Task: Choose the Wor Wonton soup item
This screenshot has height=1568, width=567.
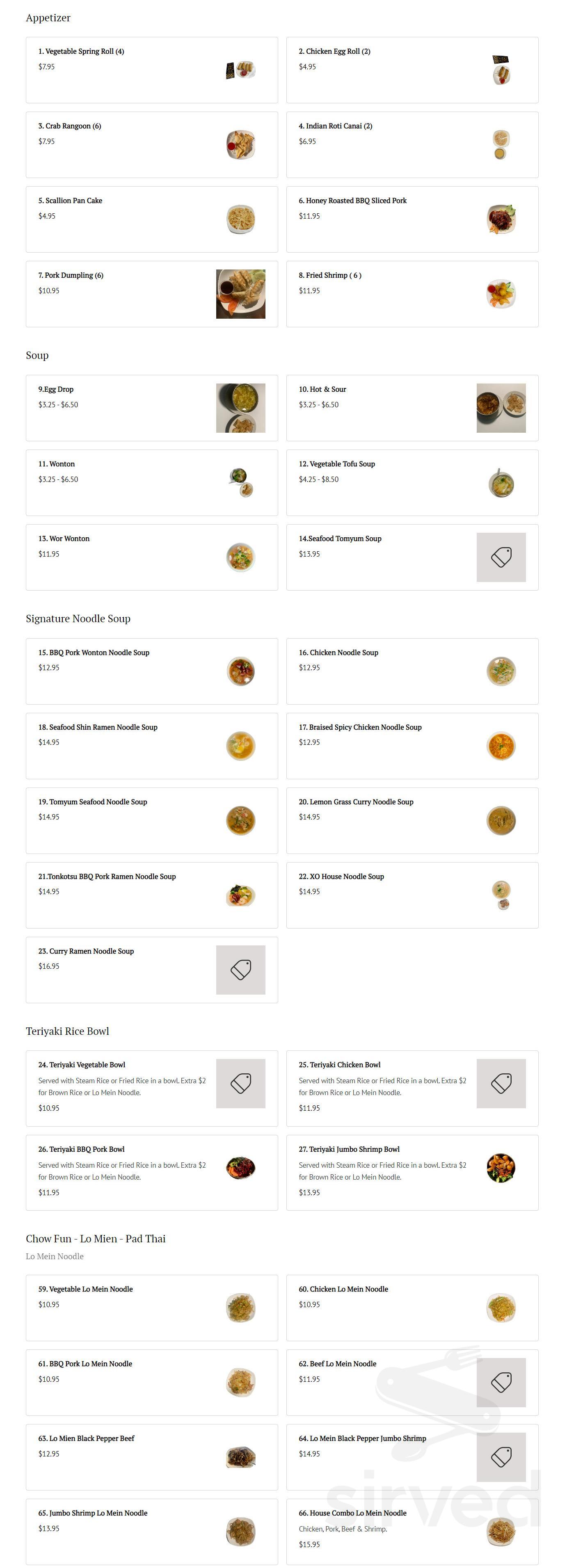Action: (x=64, y=539)
